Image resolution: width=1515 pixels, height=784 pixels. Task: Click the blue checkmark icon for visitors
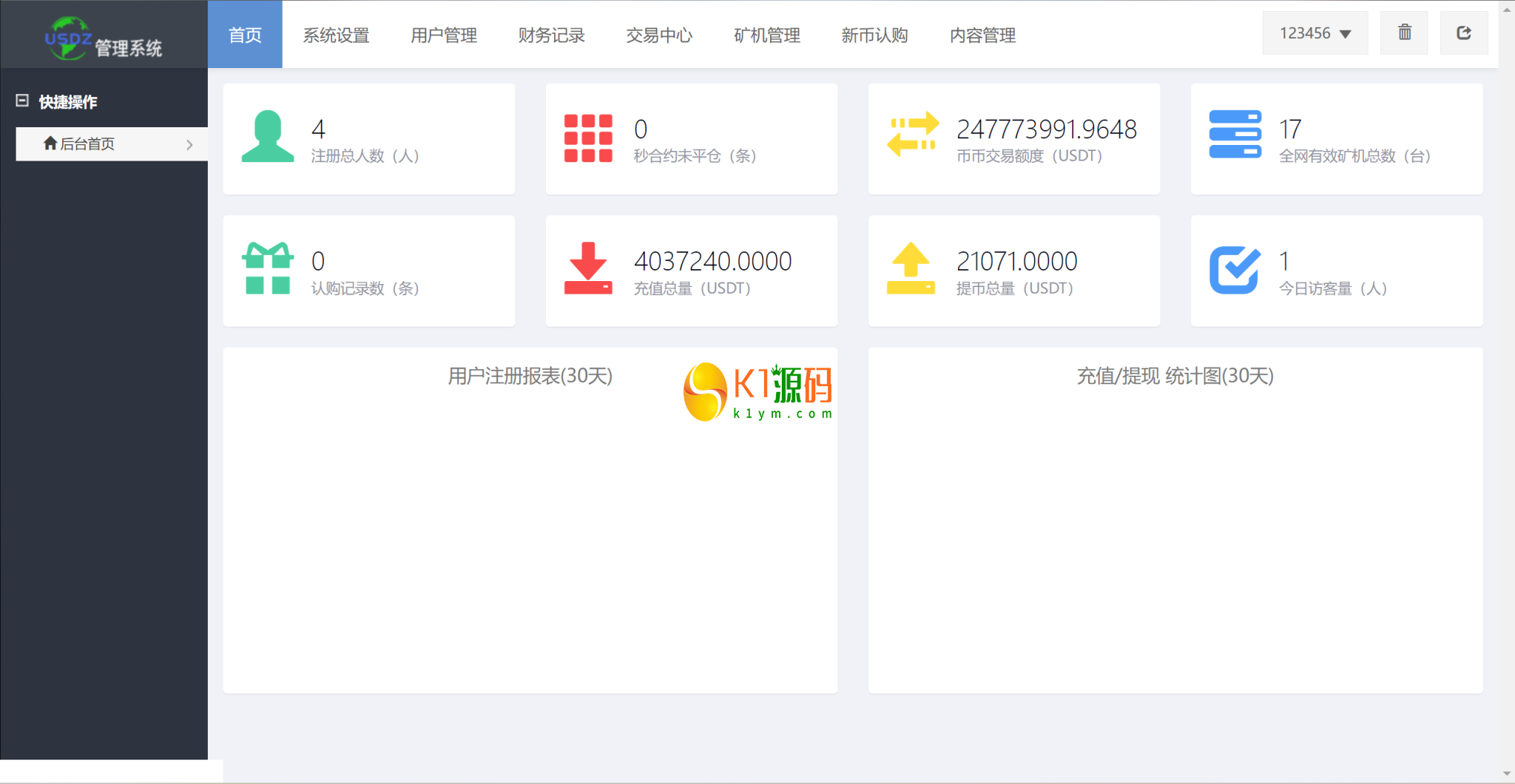pyautogui.click(x=1235, y=269)
